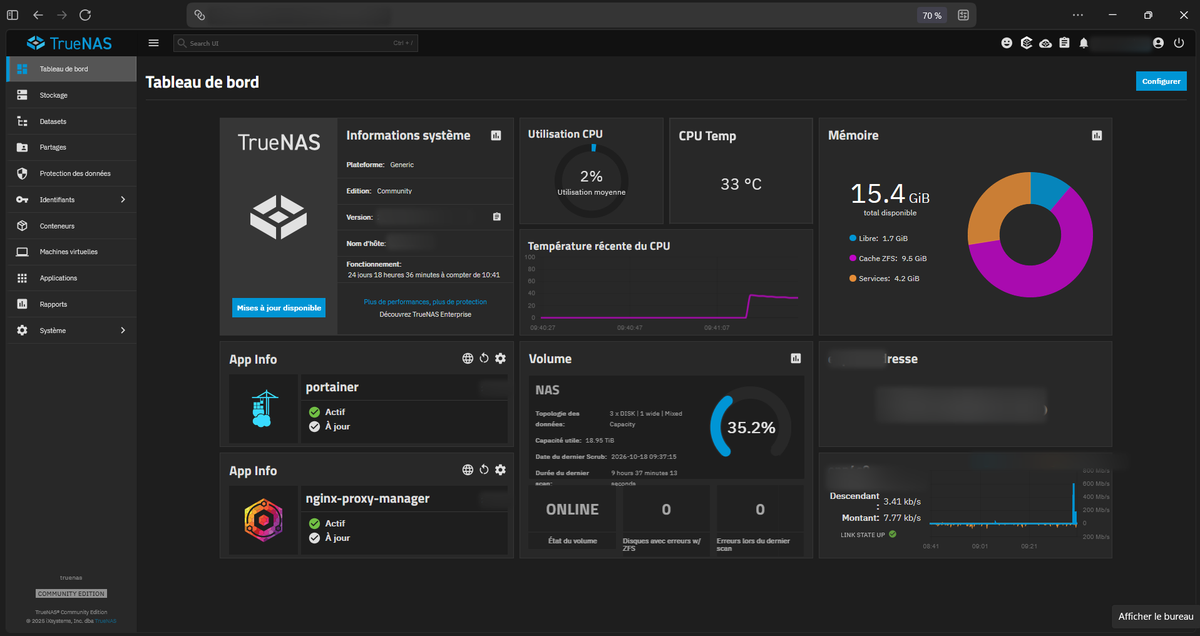Toggle the sidebar hamburger menu
Image resolution: width=1200 pixels, height=636 pixels.
(x=153, y=43)
